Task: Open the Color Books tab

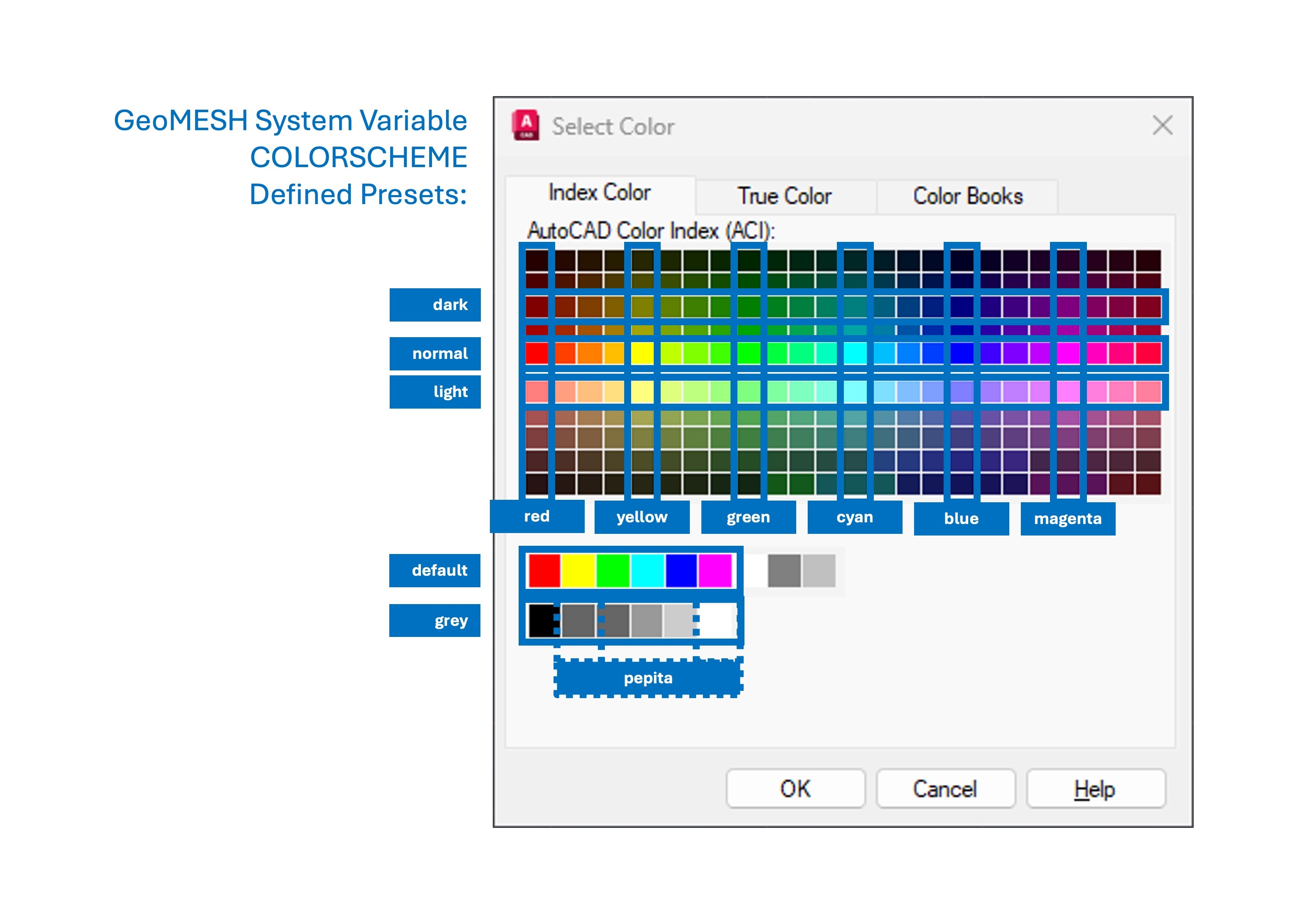Action: pos(967,196)
